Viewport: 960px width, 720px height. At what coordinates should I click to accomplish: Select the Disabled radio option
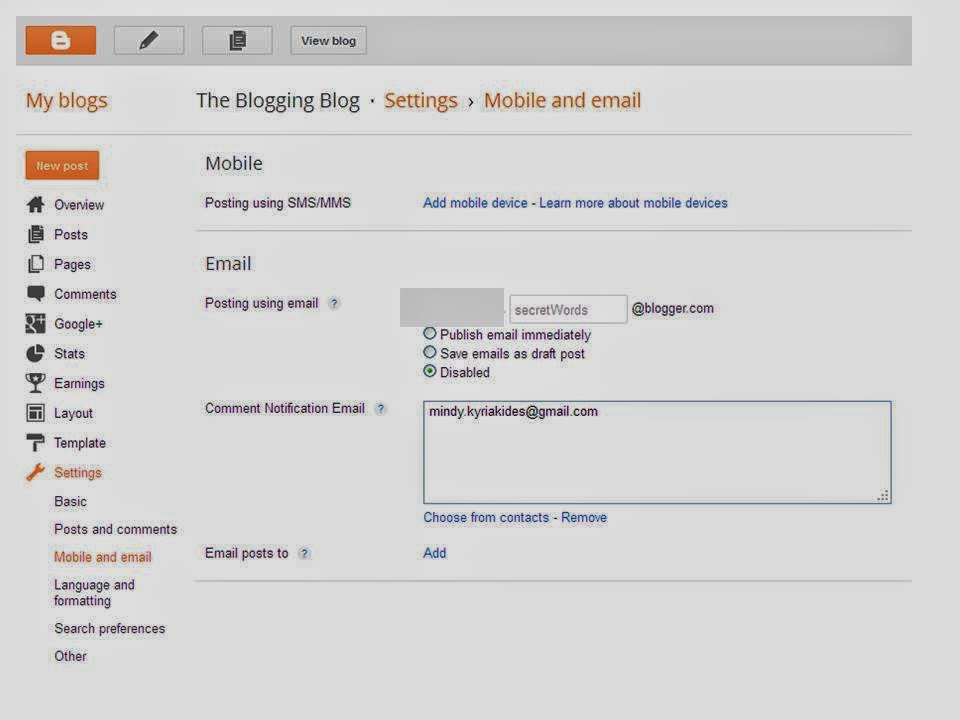[x=430, y=372]
